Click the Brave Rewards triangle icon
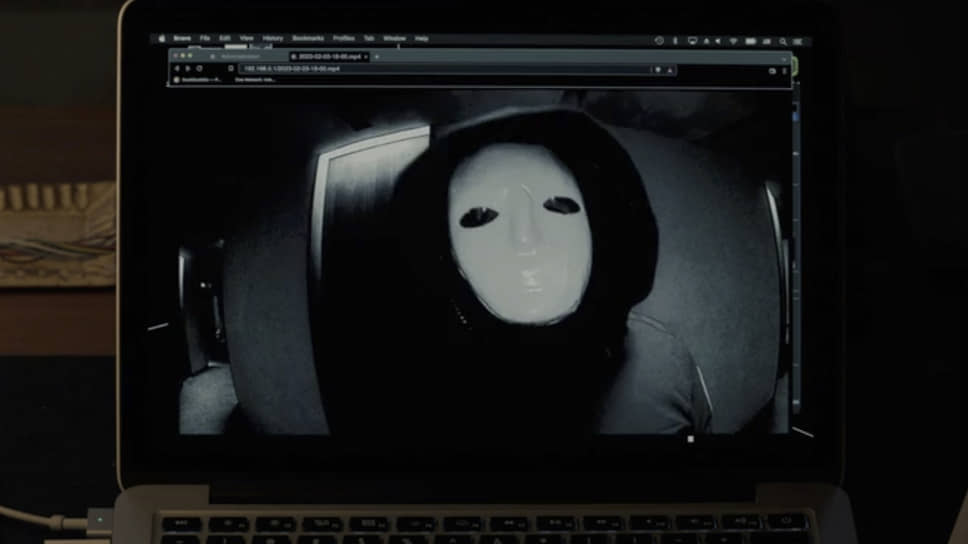The image size is (968, 544). [x=669, y=70]
